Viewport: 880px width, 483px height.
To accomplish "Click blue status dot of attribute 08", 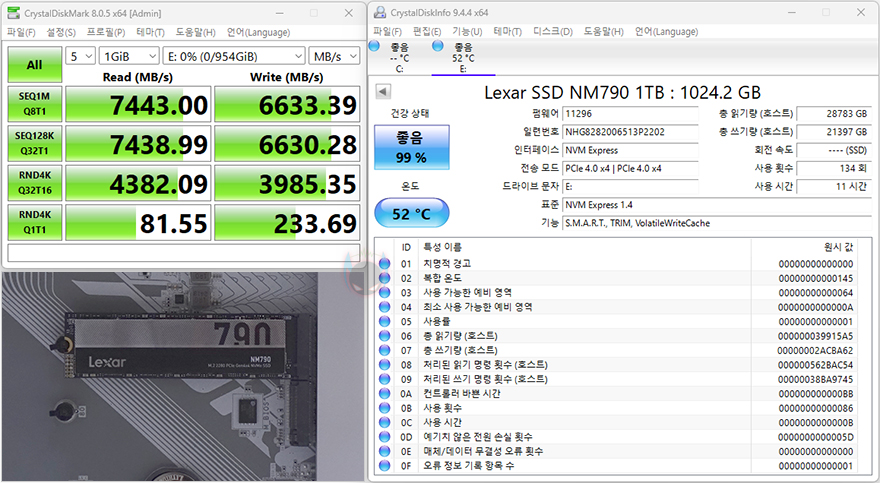I will pos(384,365).
